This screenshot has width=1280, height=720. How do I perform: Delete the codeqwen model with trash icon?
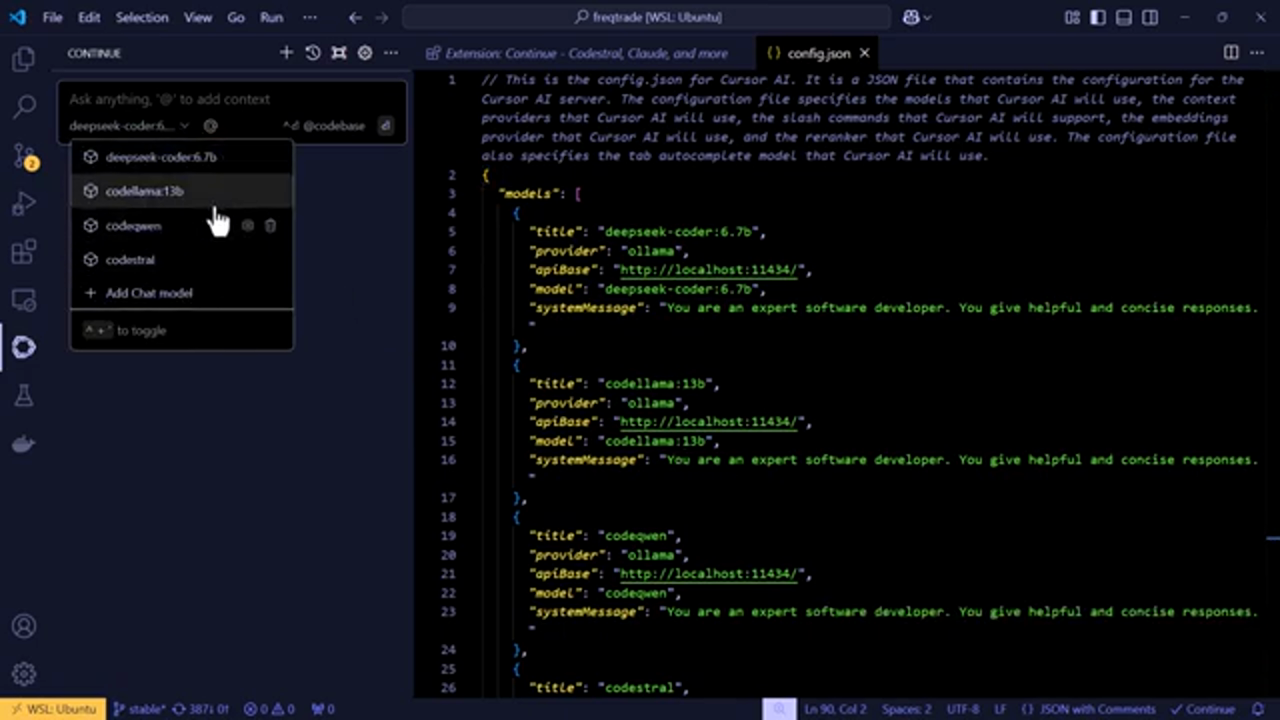pos(270,226)
